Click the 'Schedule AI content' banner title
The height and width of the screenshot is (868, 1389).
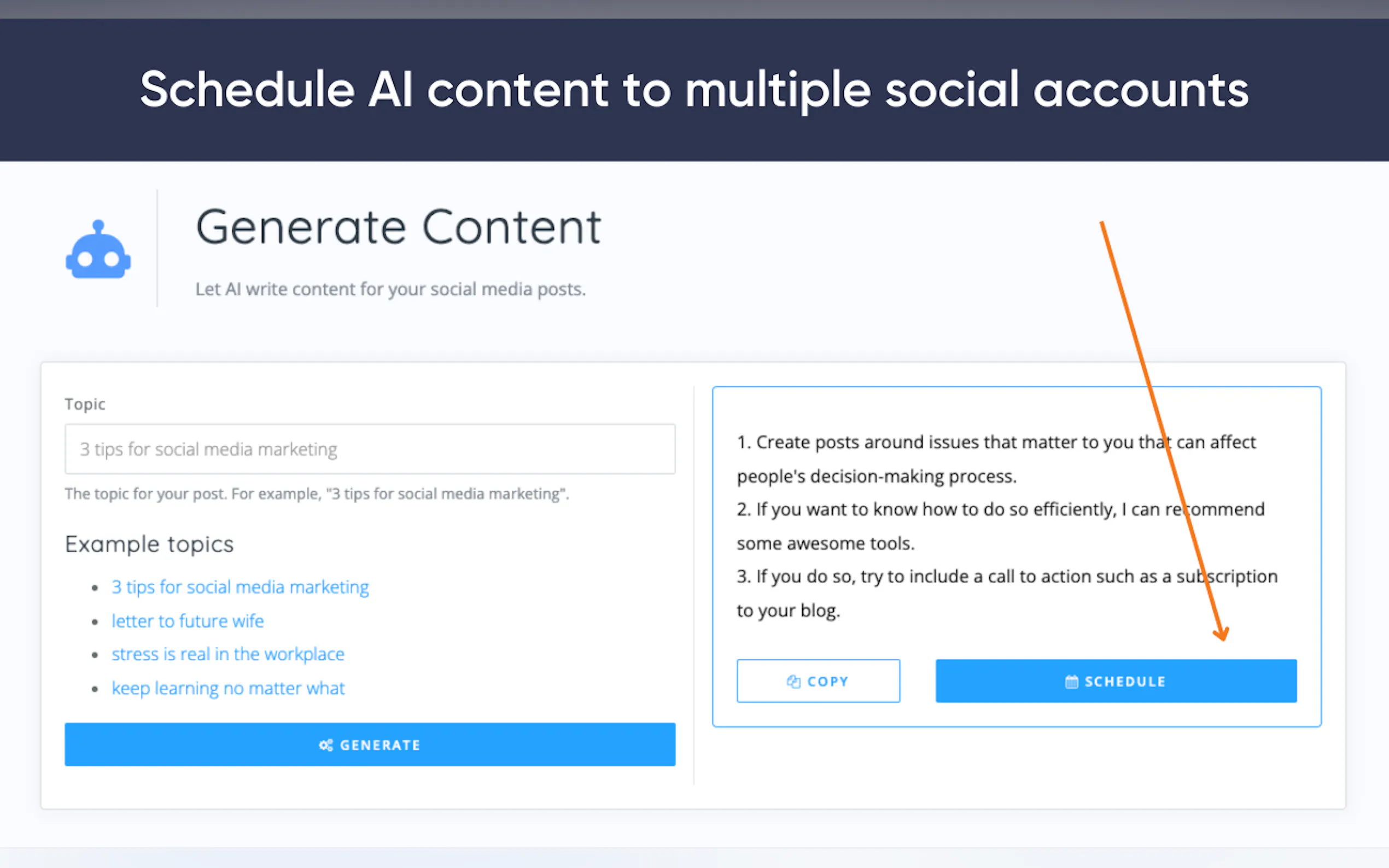click(x=694, y=90)
